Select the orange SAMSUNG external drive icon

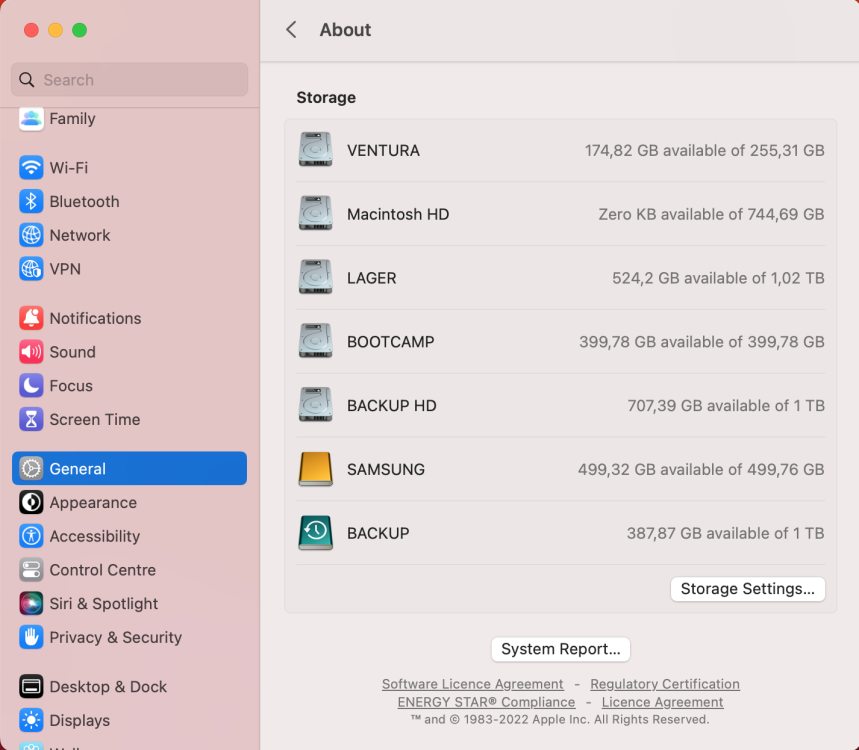pyautogui.click(x=316, y=469)
